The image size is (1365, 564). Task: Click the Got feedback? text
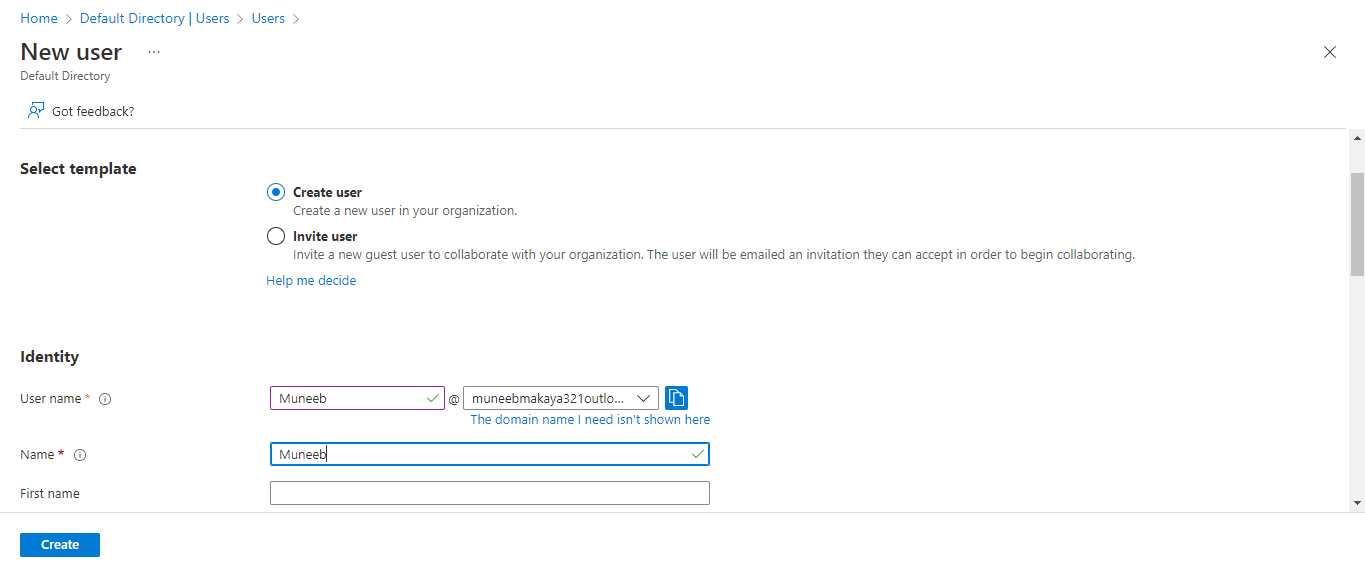coord(93,112)
